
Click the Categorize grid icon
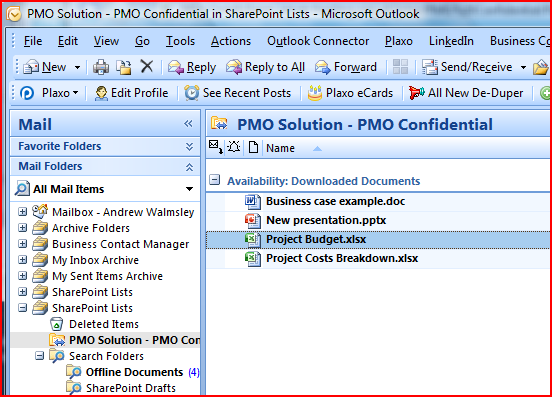[400, 67]
